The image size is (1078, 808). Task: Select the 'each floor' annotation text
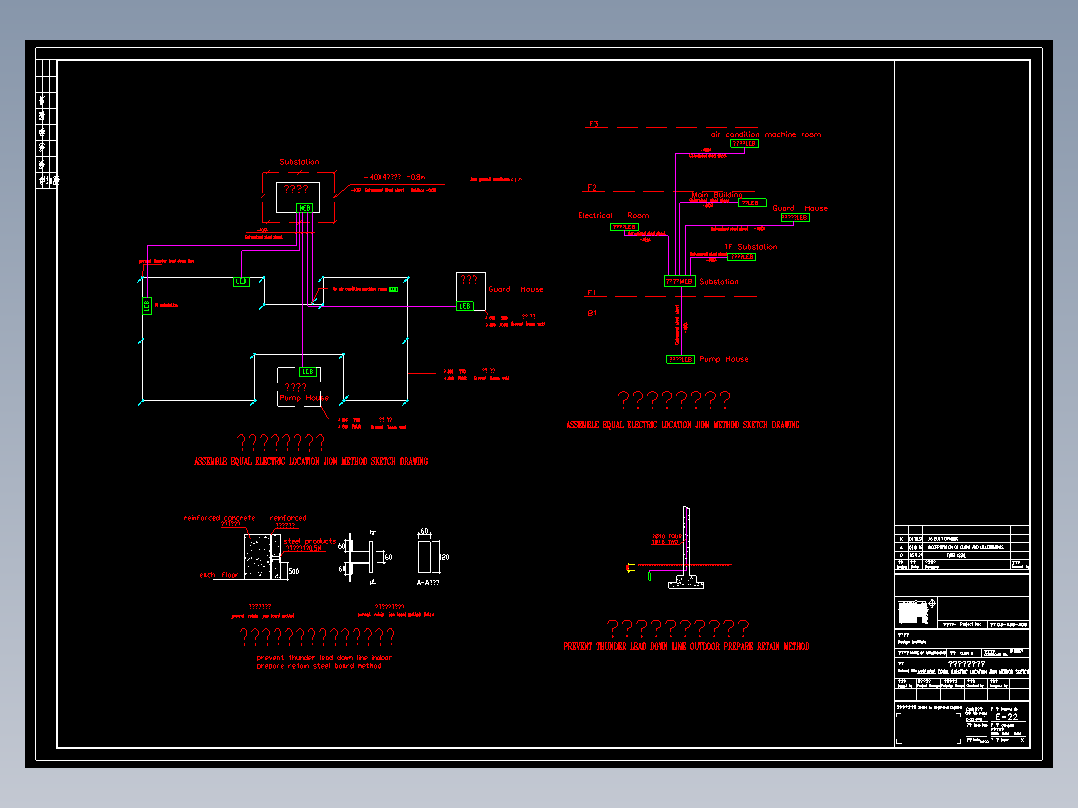click(219, 575)
